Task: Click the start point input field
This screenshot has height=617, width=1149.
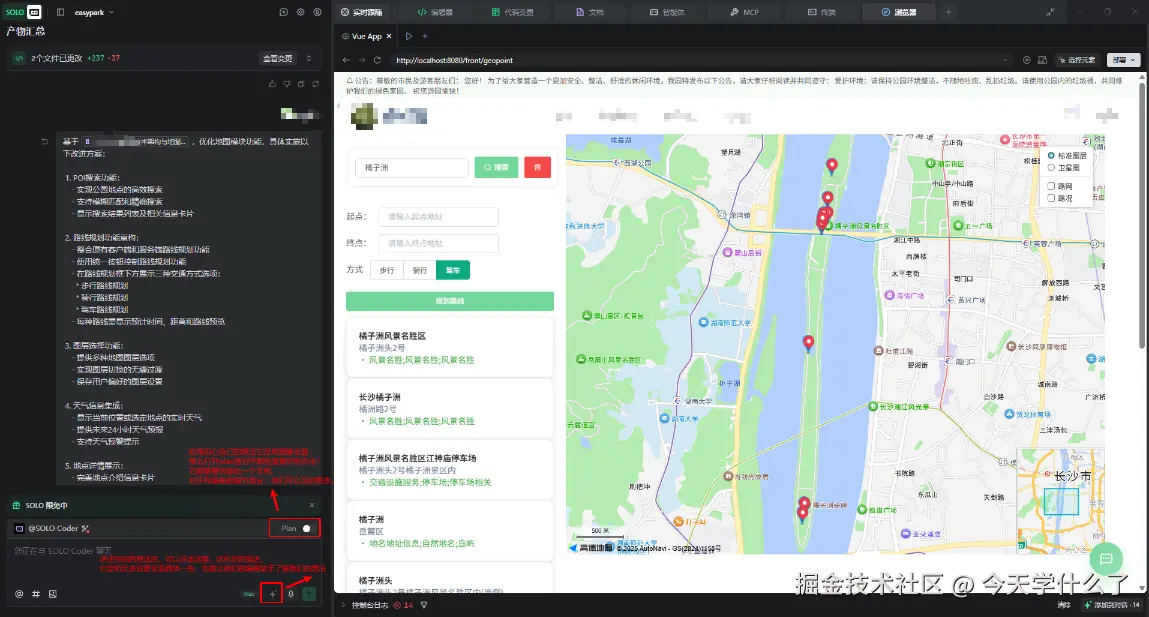Action: [x=438, y=217]
